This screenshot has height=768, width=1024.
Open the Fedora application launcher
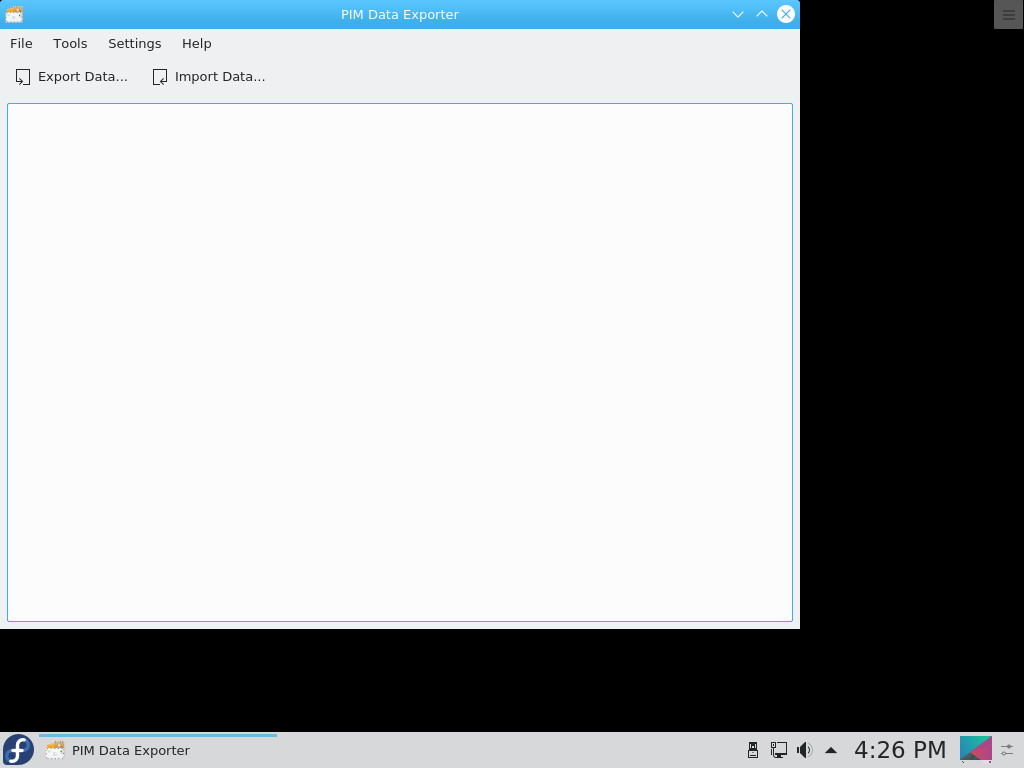click(18, 750)
